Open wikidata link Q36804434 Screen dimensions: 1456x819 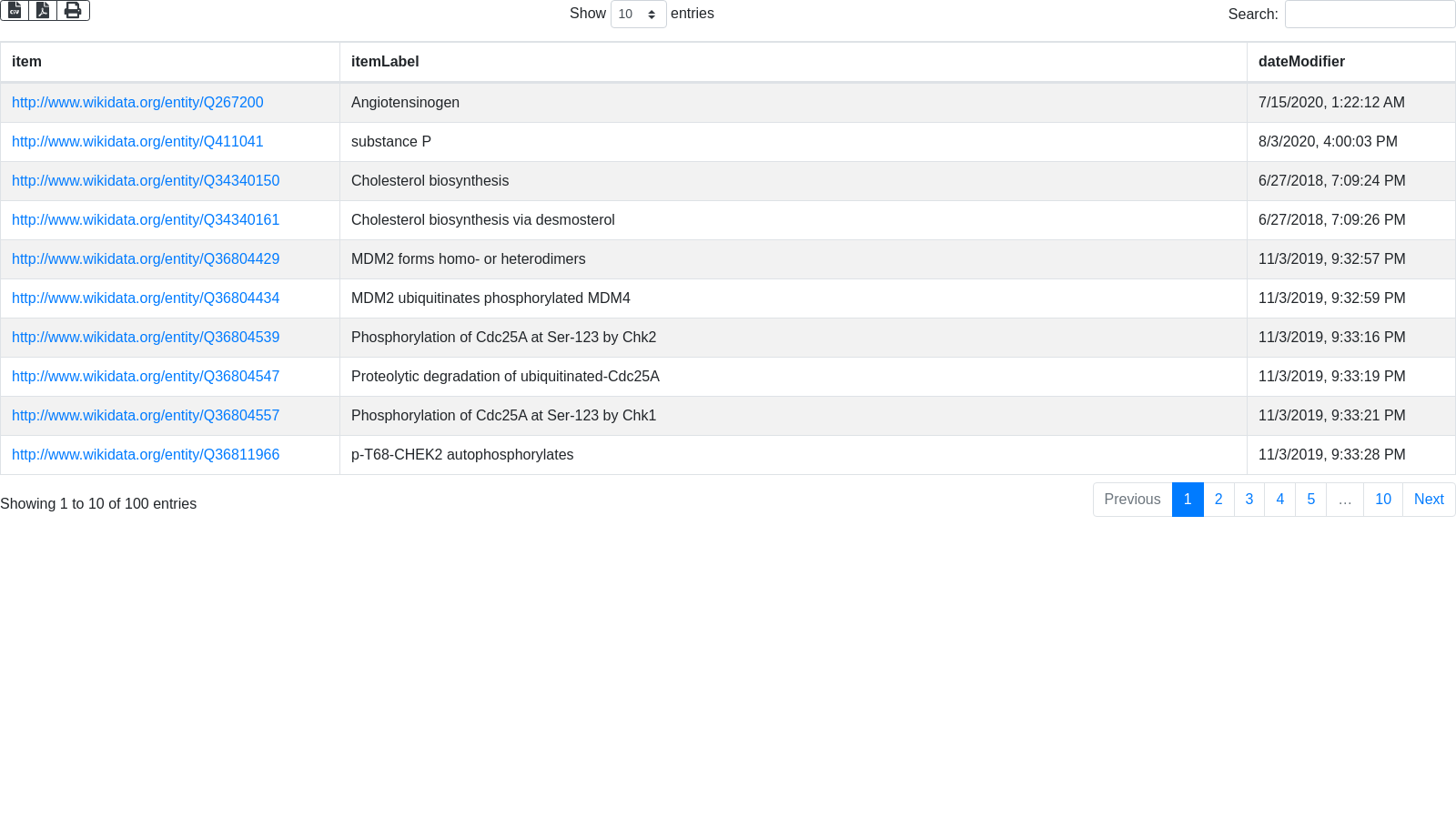coord(146,298)
